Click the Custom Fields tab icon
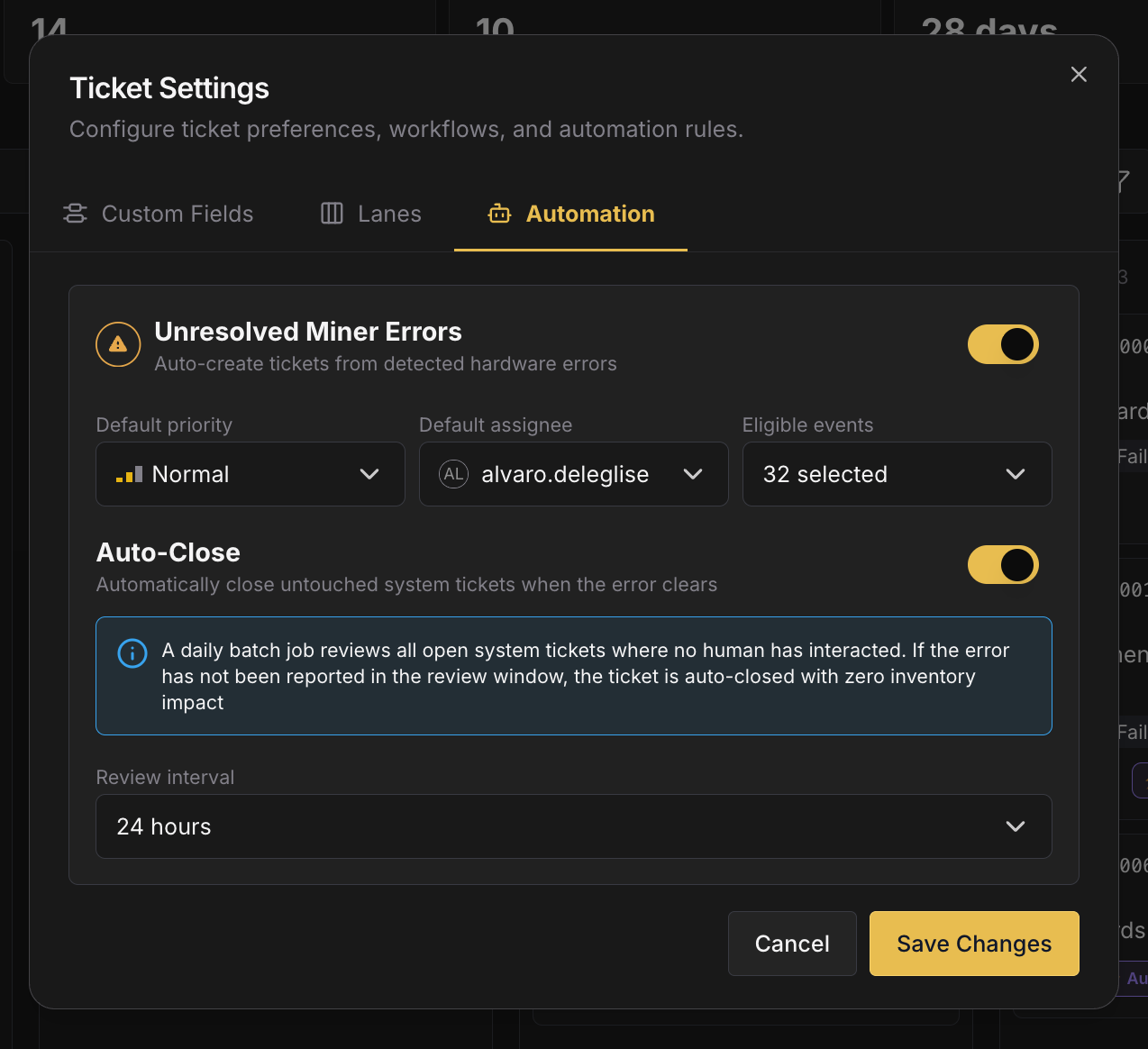Viewport: 1148px width, 1049px height. pos(75,214)
